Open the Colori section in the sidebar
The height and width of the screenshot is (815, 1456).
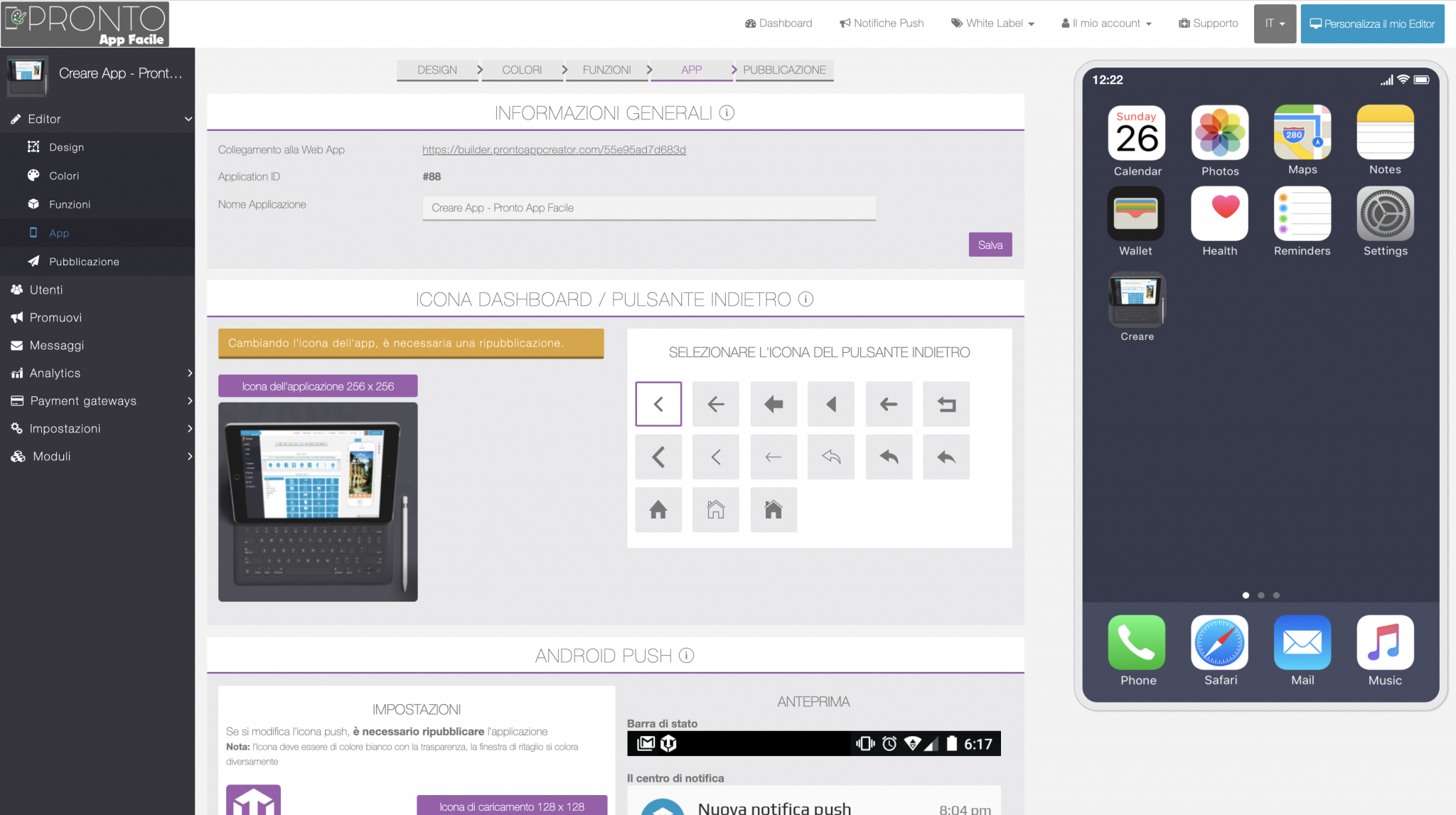[63, 176]
